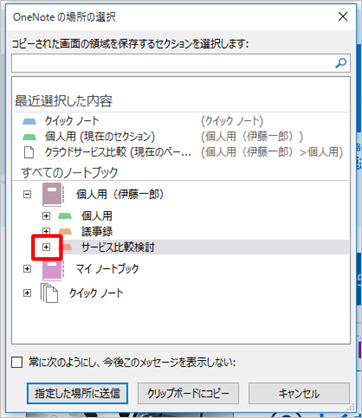Click the green 個人用 section tab icon in tree
Image resolution: width=362 pixels, height=418 pixels.
click(65, 216)
